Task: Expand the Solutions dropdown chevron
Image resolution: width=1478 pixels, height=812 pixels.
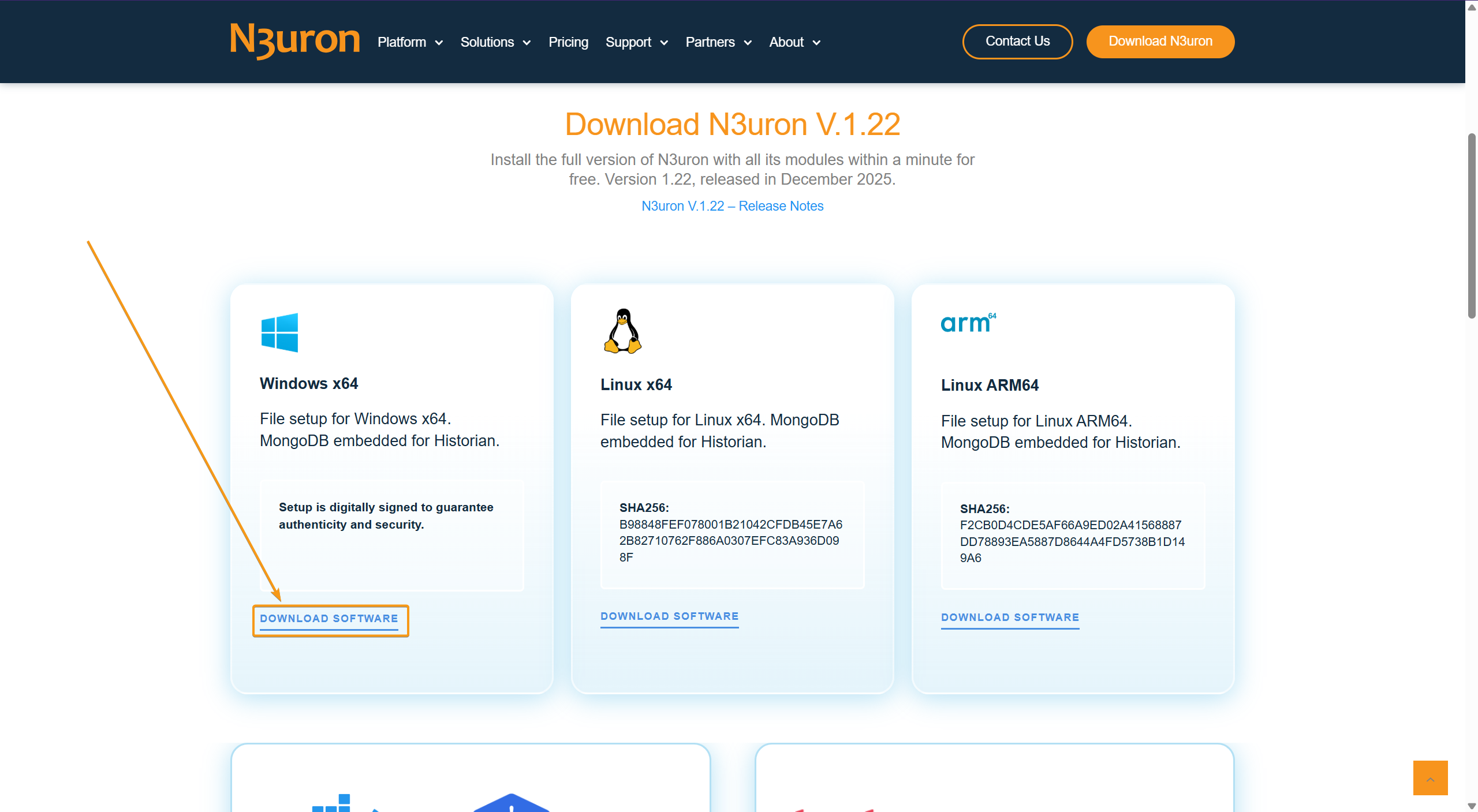Action: click(x=527, y=43)
